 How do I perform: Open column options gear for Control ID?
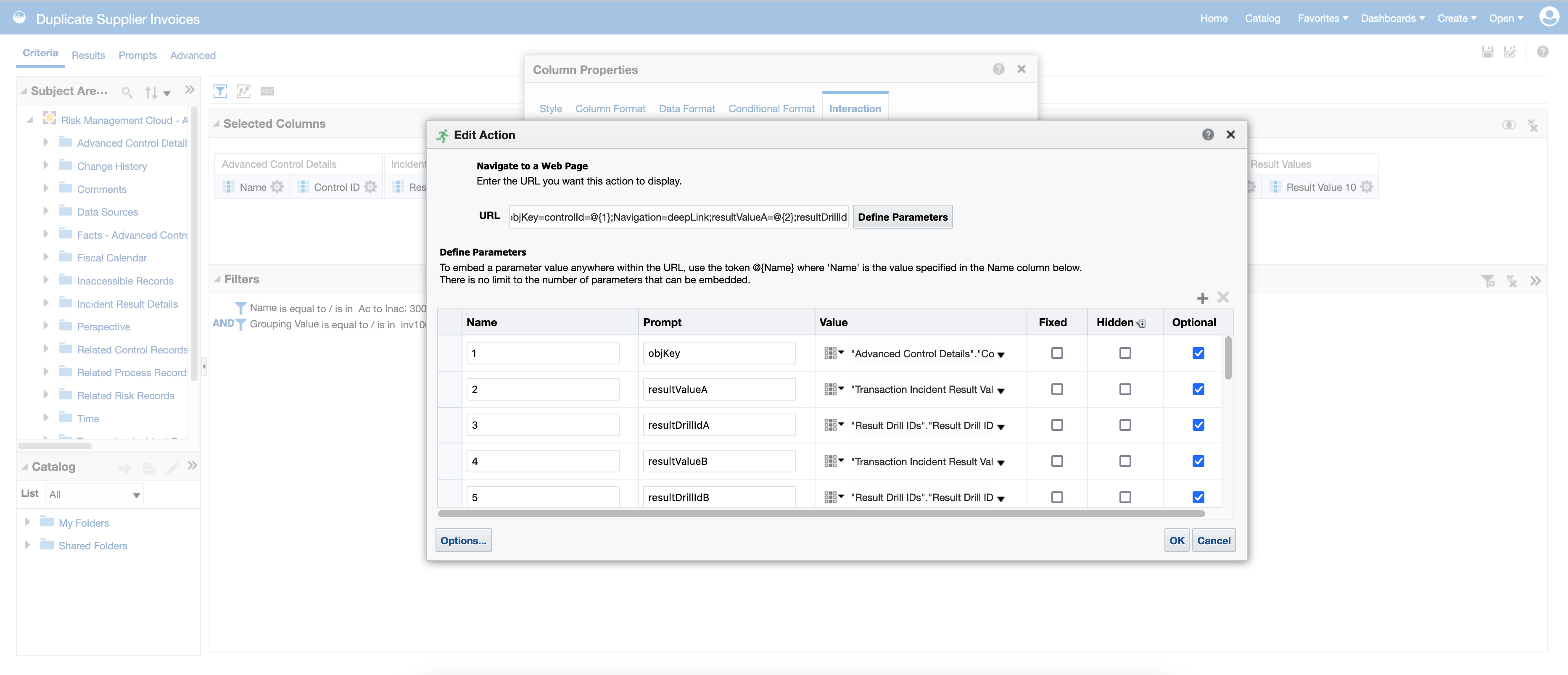tap(370, 187)
